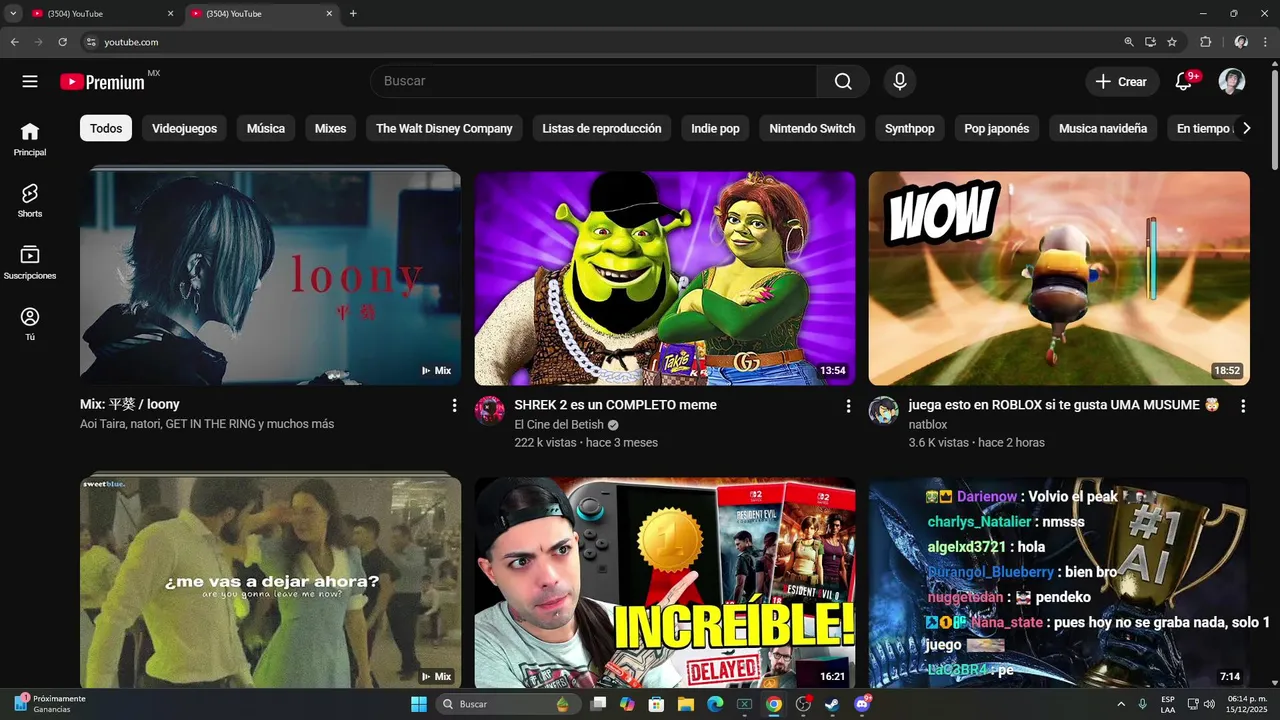
Task: Open options menu for SHREK 2 video
Action: [x=848, y=406]
